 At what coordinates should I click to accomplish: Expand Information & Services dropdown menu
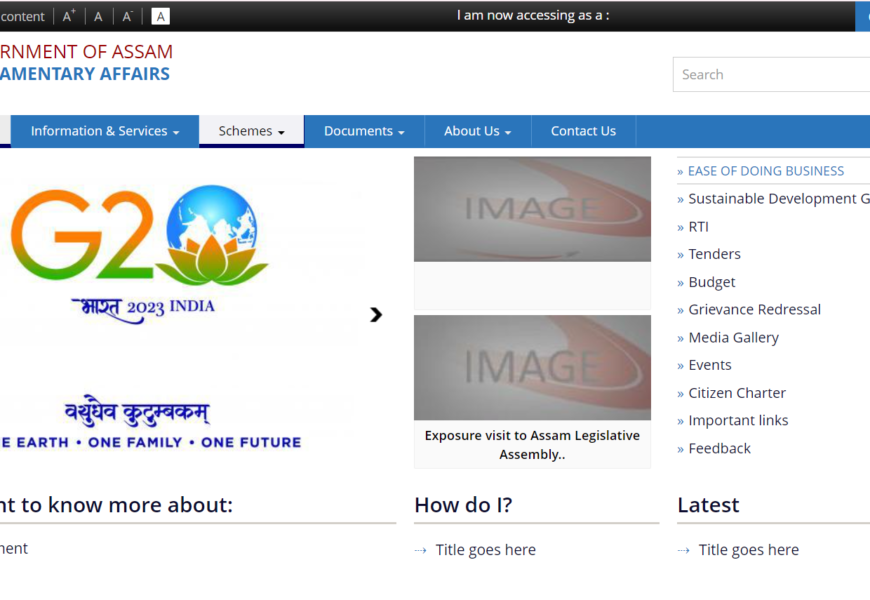pos(105,131)
